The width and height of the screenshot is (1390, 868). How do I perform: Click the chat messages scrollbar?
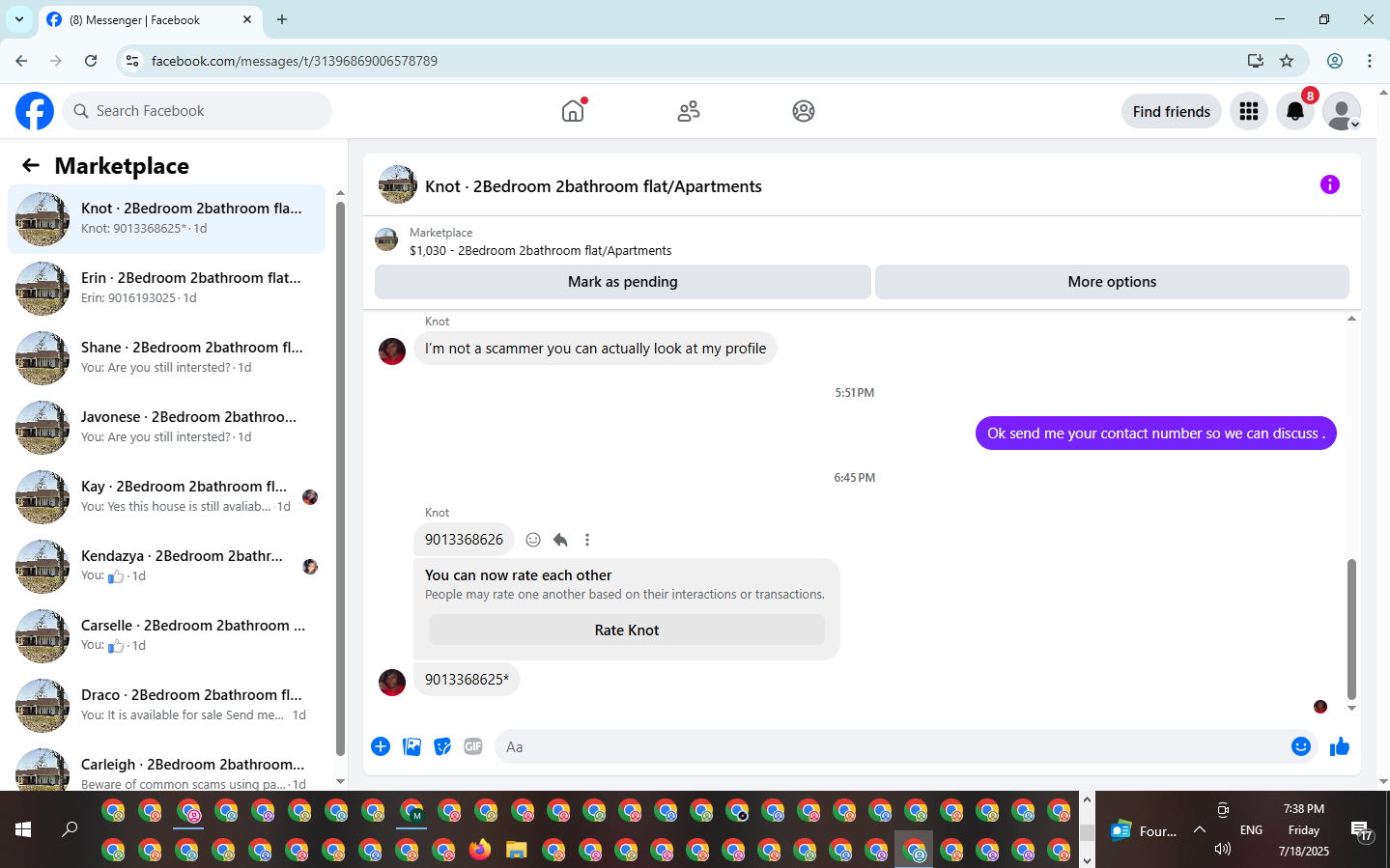tap(1351, 629)
